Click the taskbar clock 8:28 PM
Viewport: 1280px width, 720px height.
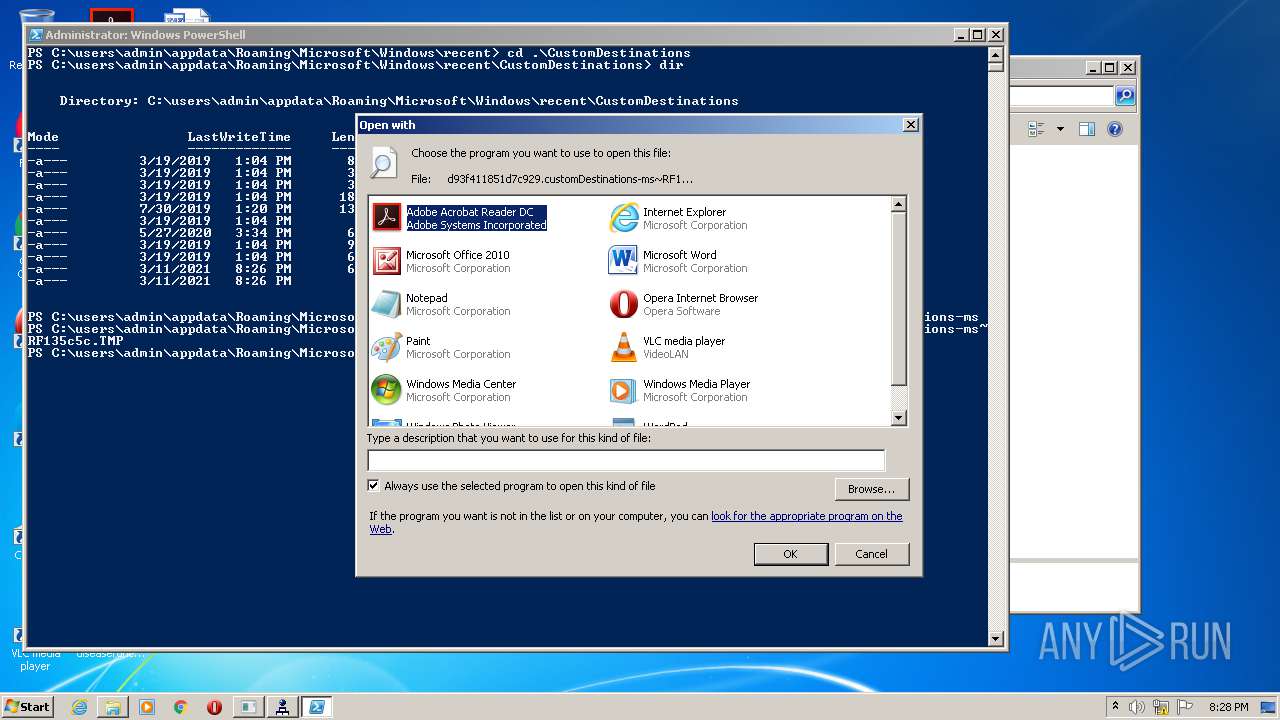(1228, 707)
